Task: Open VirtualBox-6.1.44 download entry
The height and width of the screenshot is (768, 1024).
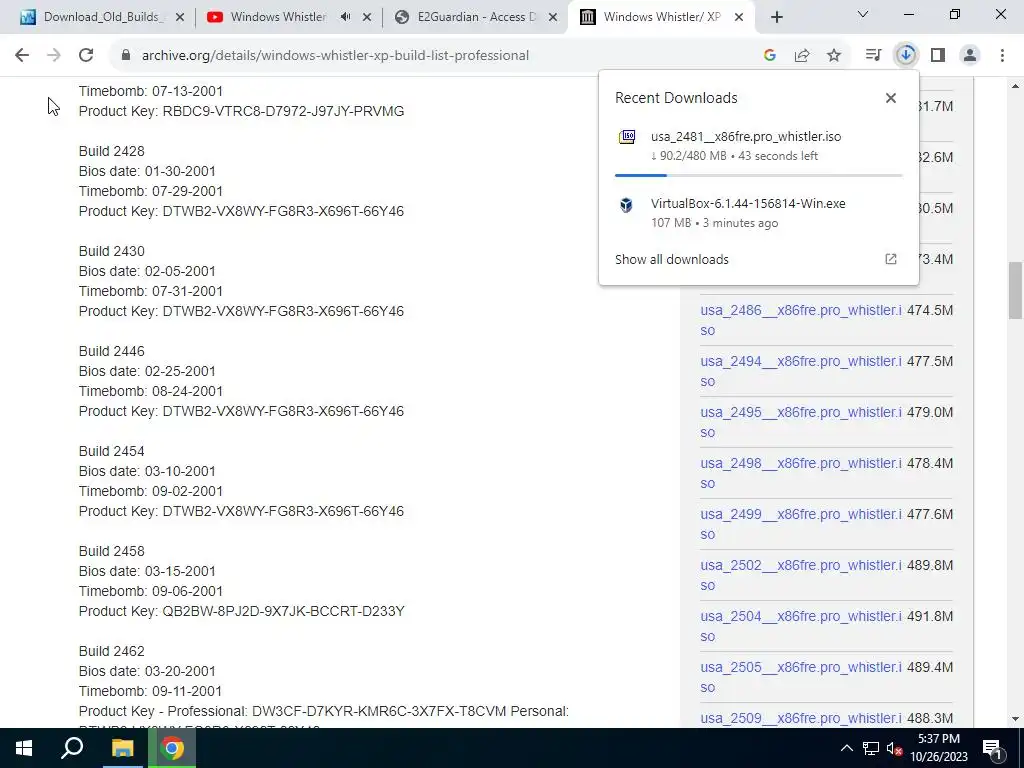Action: pos(759,213)
